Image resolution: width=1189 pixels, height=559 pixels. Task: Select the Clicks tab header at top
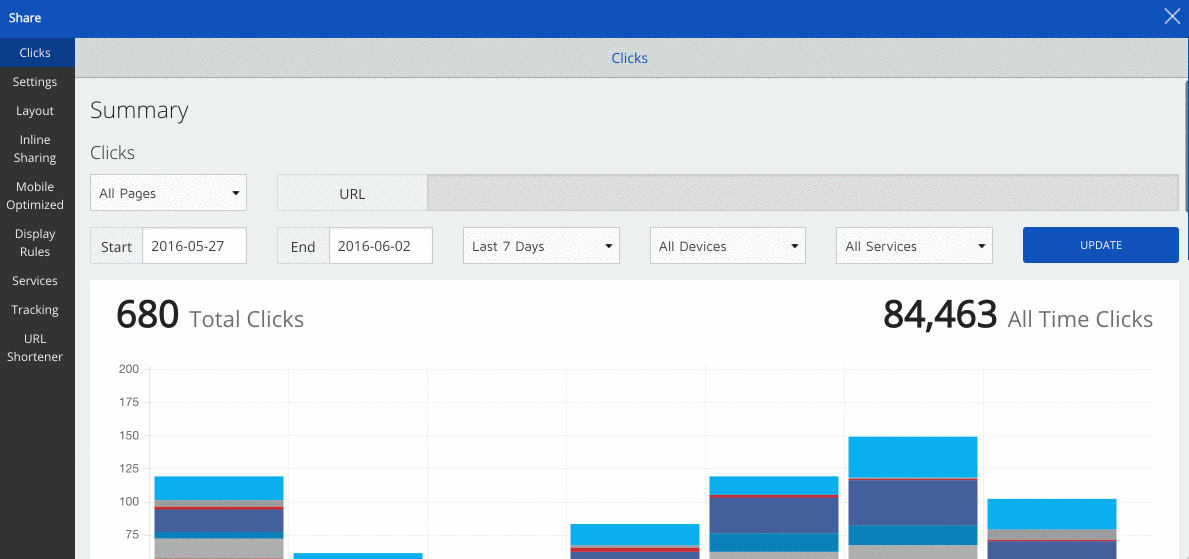click(629, 58)
